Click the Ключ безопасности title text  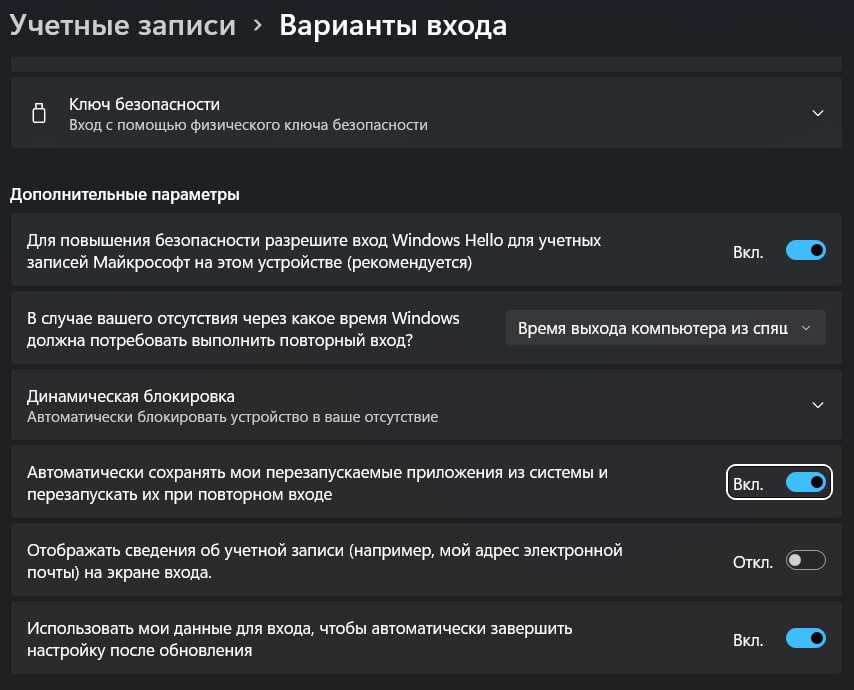click(x=144, y=104)
